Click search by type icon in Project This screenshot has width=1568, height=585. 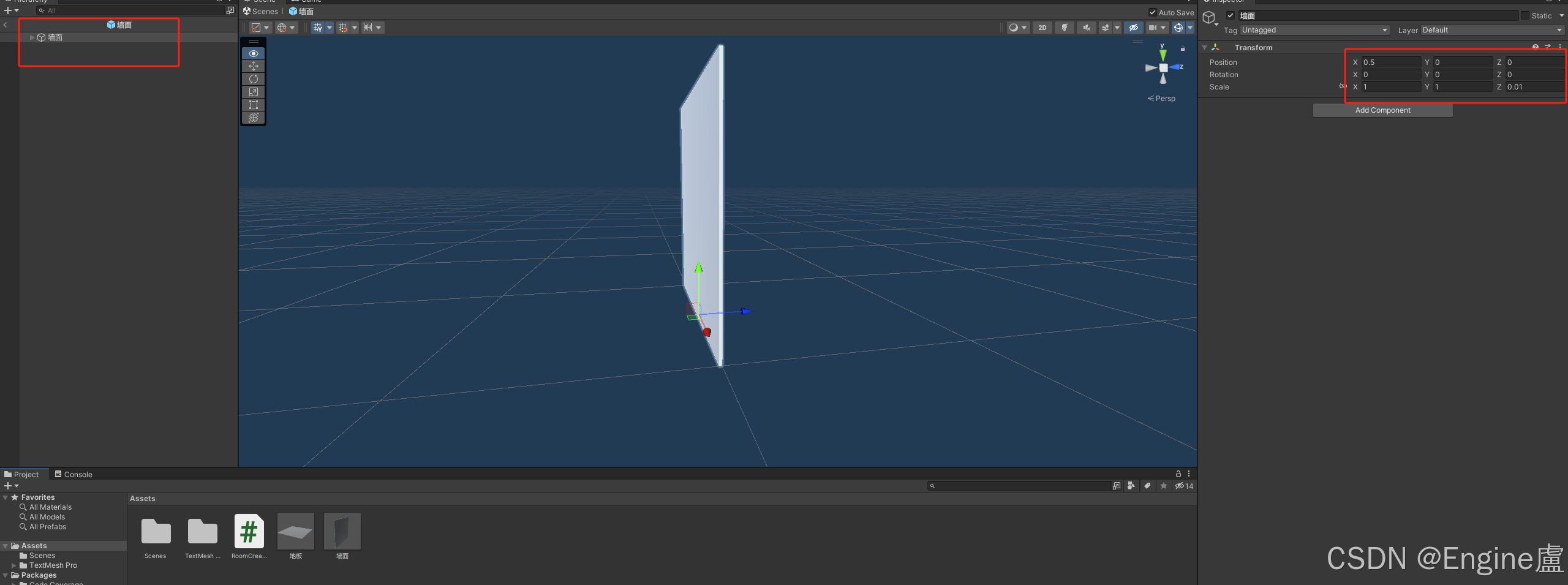click(x=1131, y=486)
